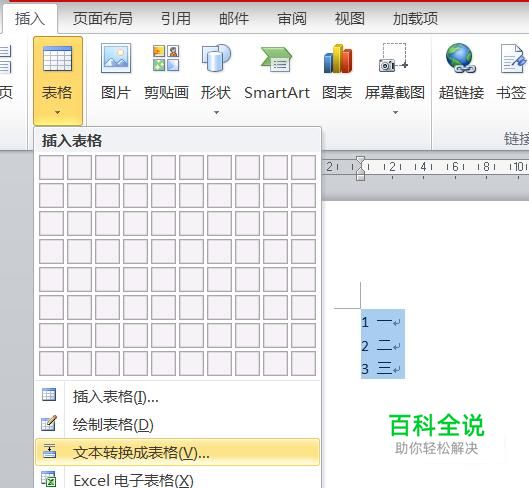
Task: Click the 文本转换成表格 icon
Action: coord(50,451)
